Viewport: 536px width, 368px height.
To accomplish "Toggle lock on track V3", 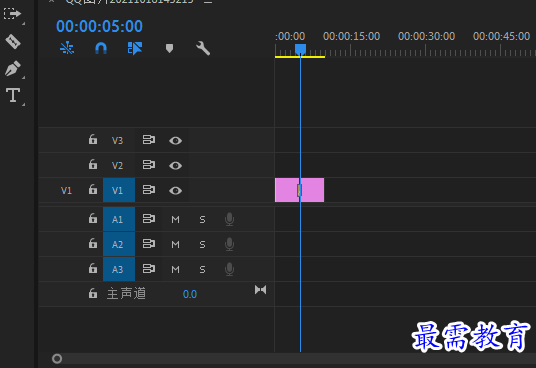I will [x=93, y=139].
